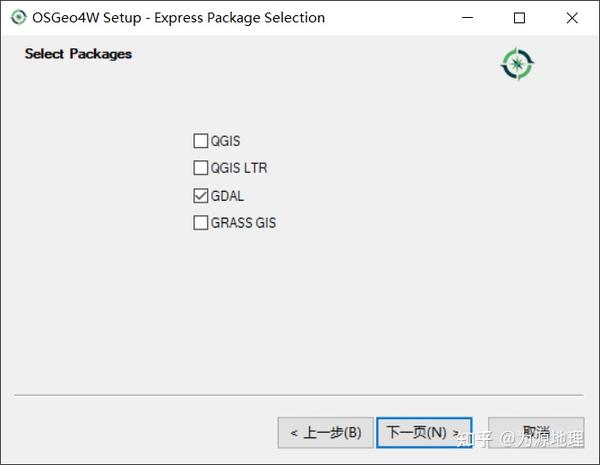
Task: Select the GRASS GIS checkbox
Action: 201,223
